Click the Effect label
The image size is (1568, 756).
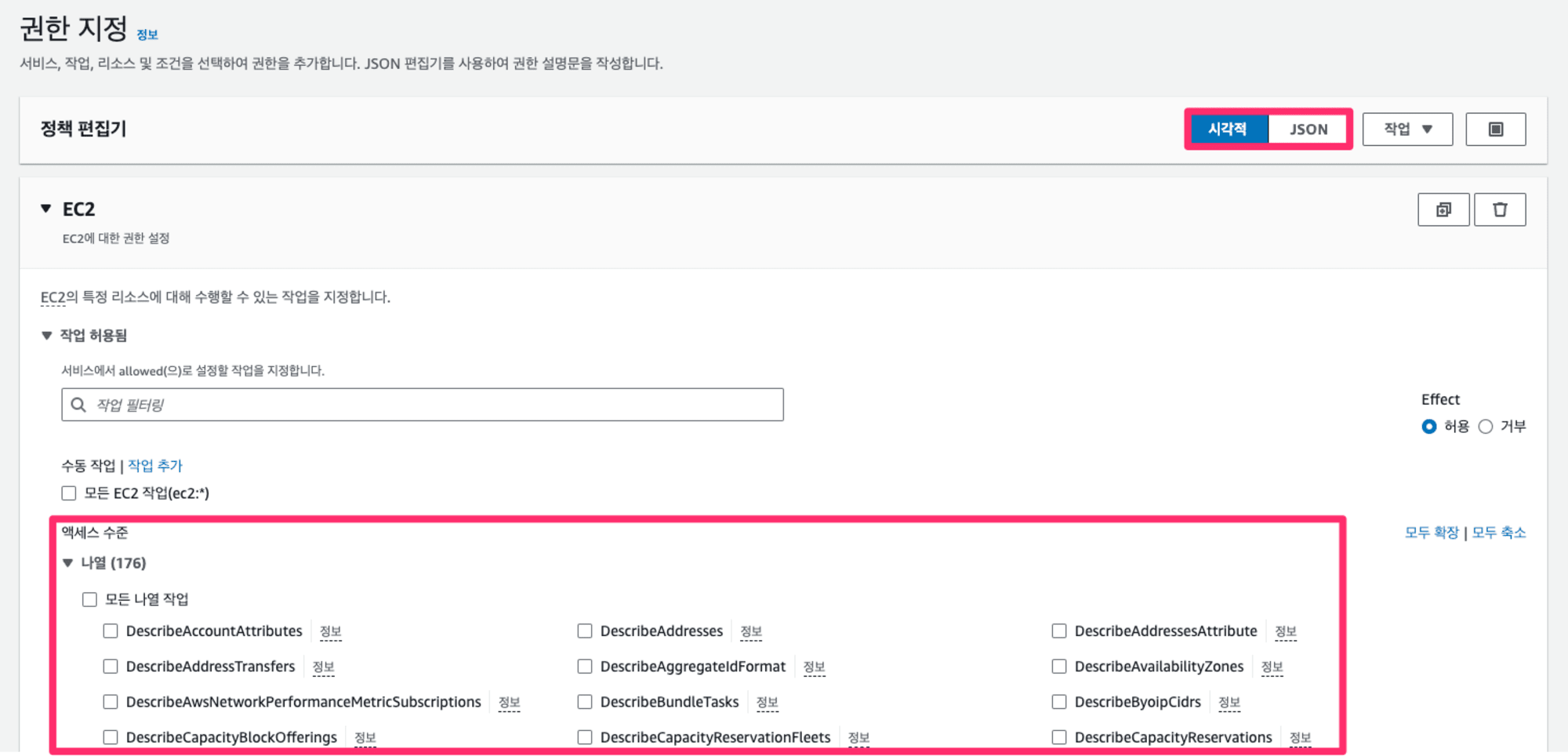tap(1440, 399)
